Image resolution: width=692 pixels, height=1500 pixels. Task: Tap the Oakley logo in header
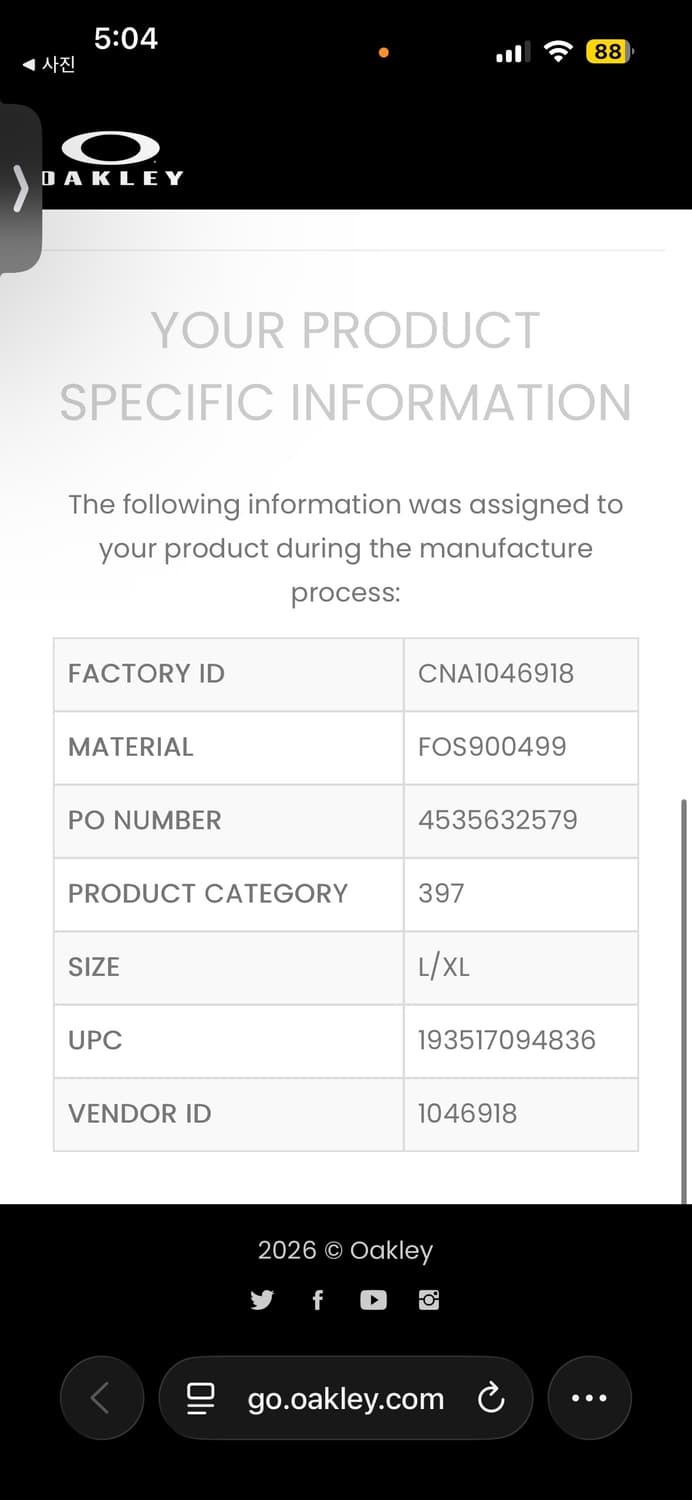[111, 159]
